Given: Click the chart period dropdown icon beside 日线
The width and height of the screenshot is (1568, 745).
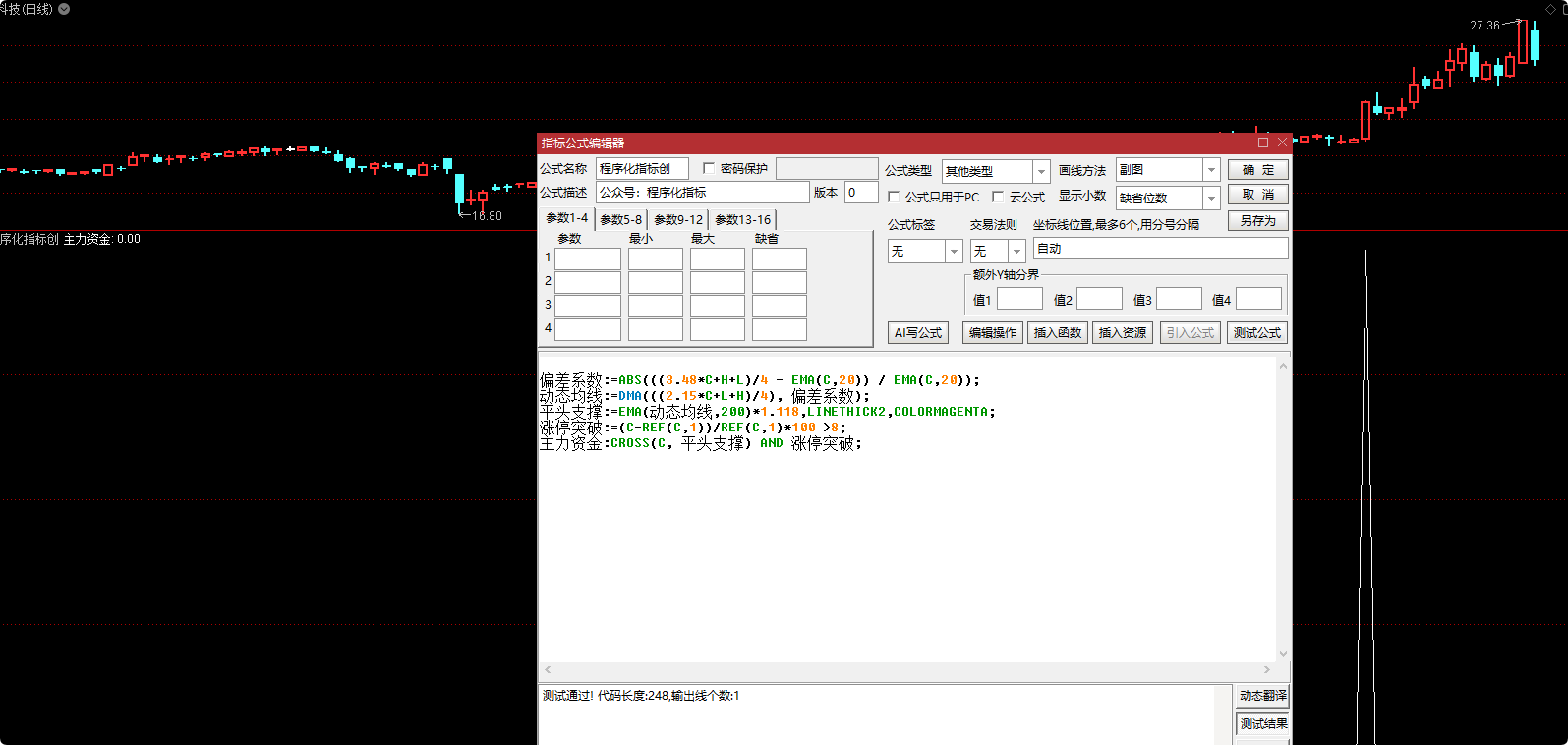Looking at the screenshot, I should click(x=64, y=9).
